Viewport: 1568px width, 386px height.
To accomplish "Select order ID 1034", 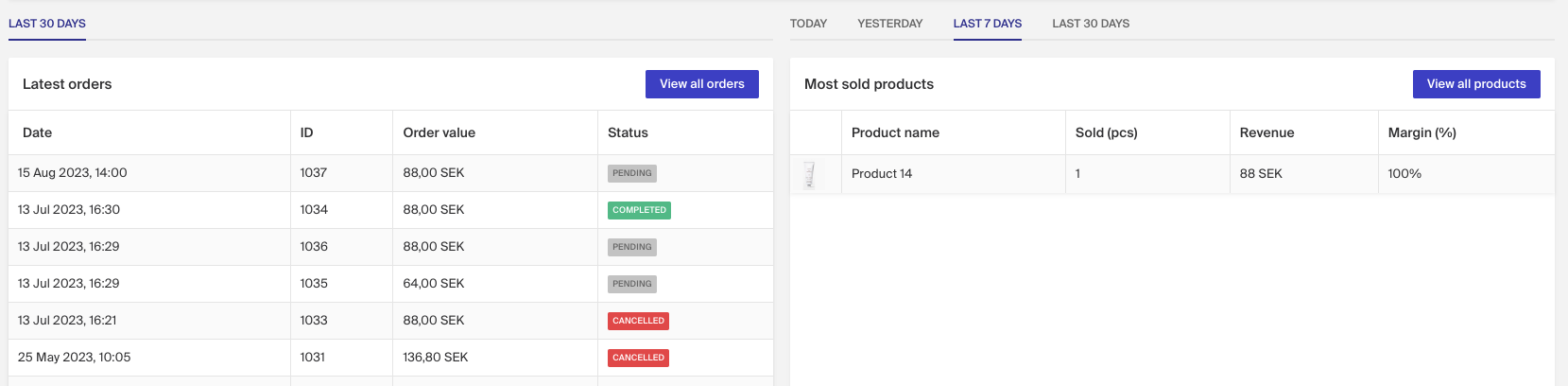I will (x=314, y=210).
